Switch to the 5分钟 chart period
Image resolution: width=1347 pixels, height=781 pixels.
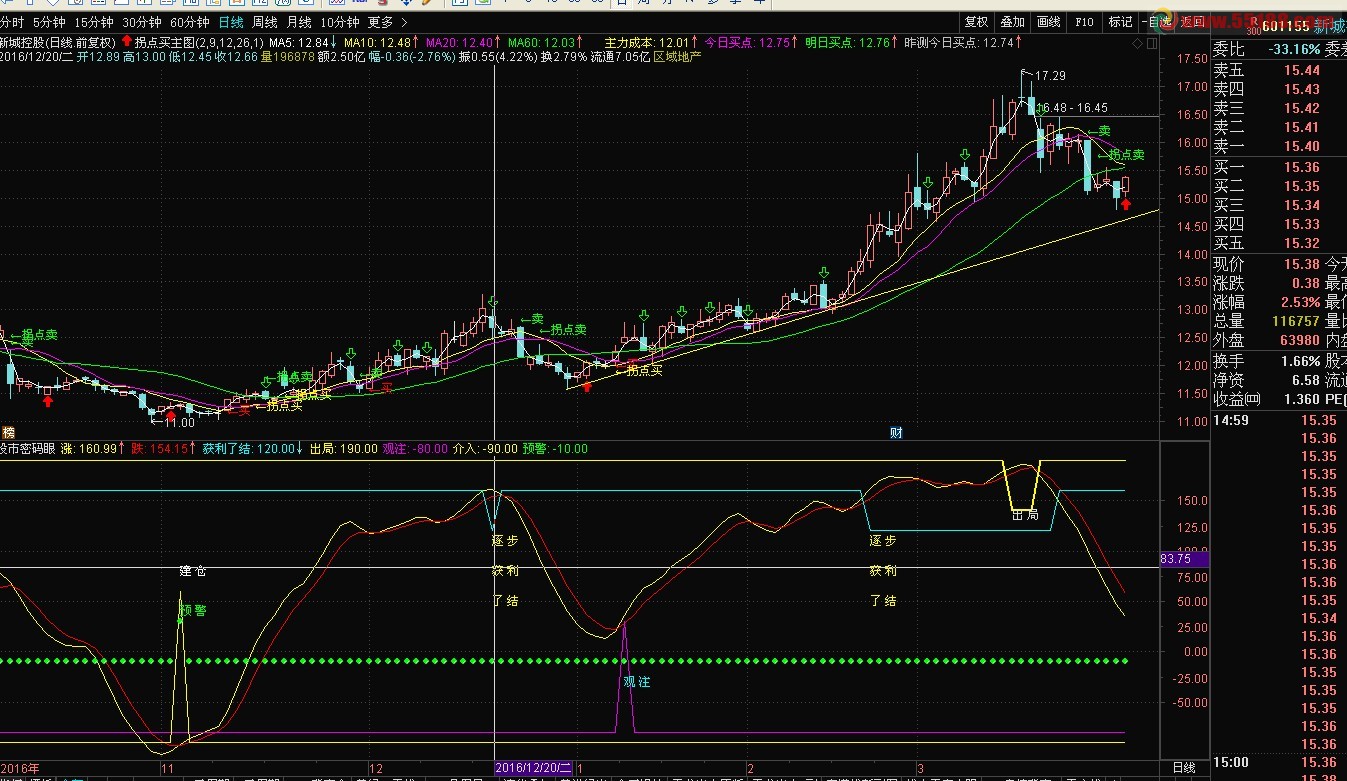click(49, 22)
